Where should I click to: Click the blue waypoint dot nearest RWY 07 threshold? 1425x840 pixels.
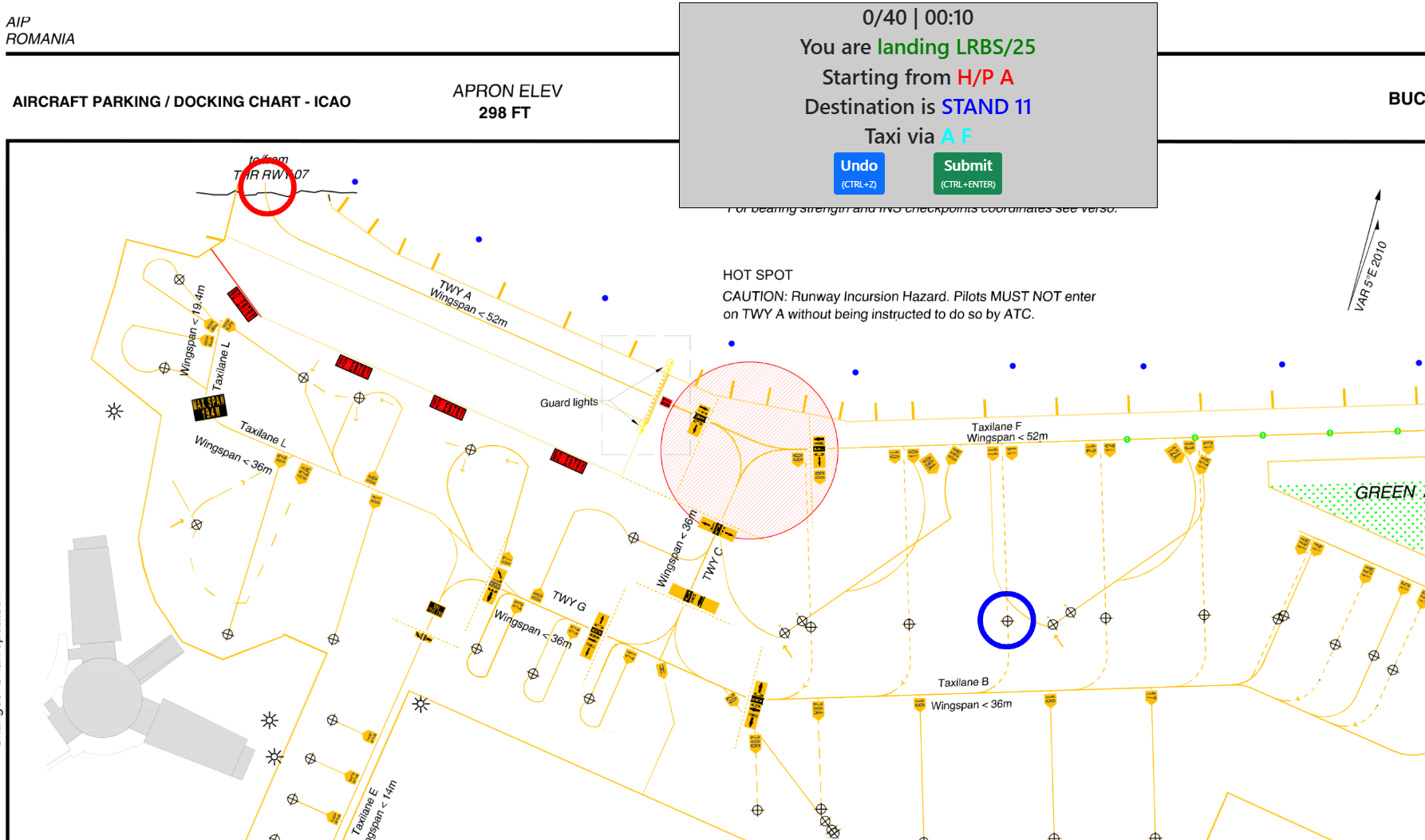[355, 182]
